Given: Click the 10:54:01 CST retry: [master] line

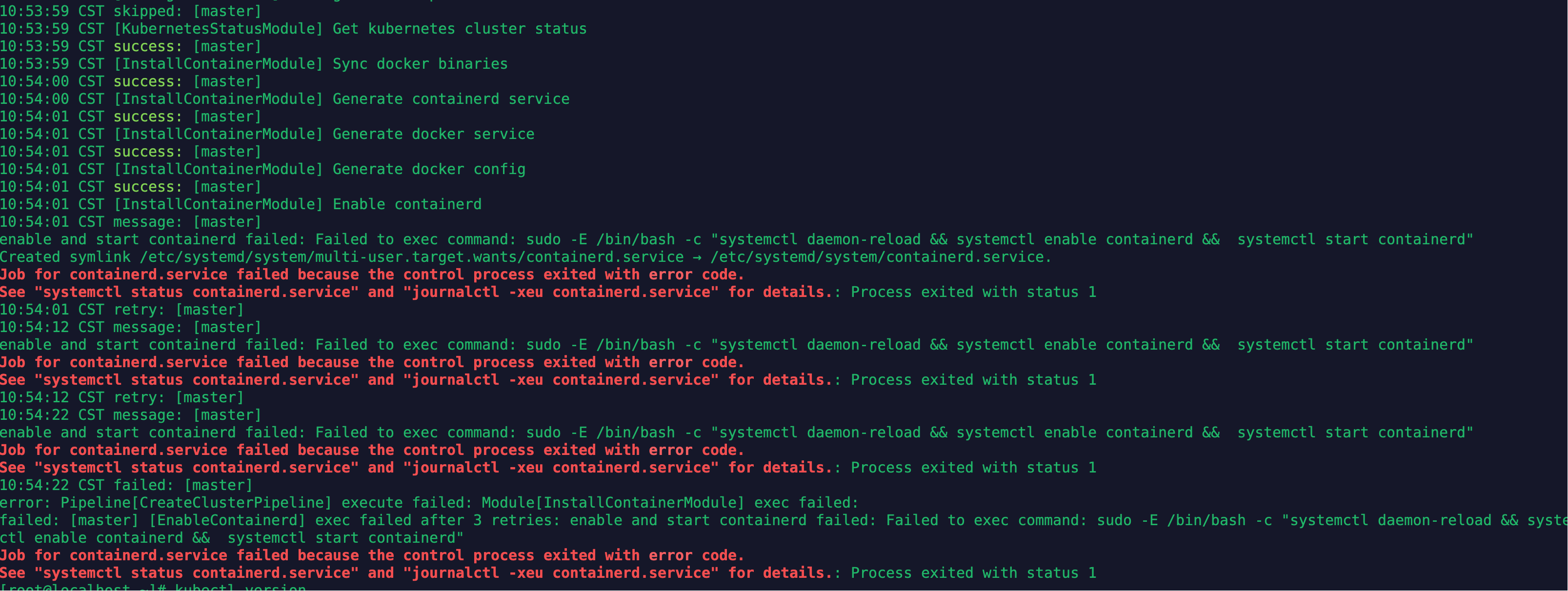Looking at the screenshot, I should pyautogui.click(x=122, y=310).
